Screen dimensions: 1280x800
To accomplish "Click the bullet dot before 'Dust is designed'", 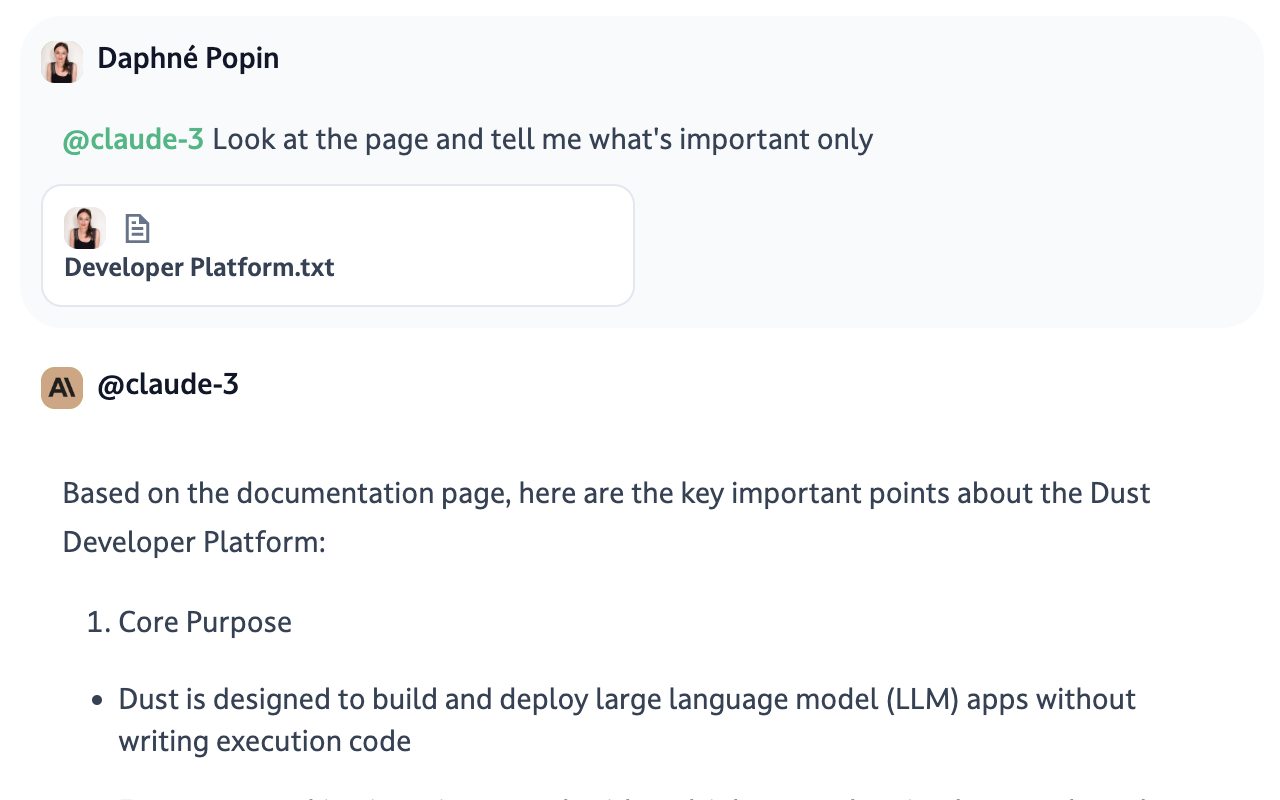I will pos(97,700).
